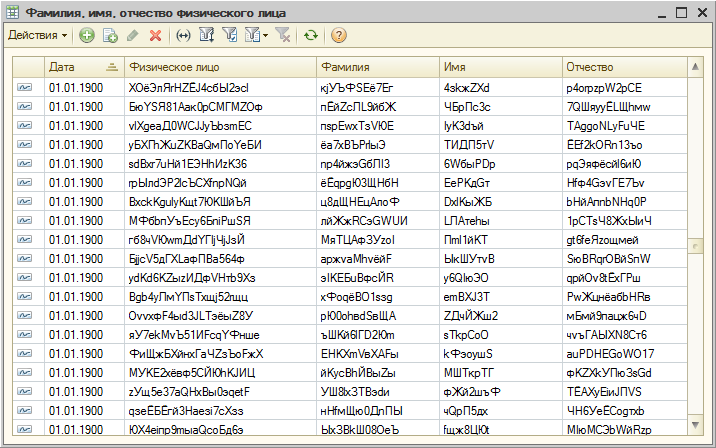Select name cell ЧБрПс3с
Viewport: 716px width, 448px height.
(500, 106)
